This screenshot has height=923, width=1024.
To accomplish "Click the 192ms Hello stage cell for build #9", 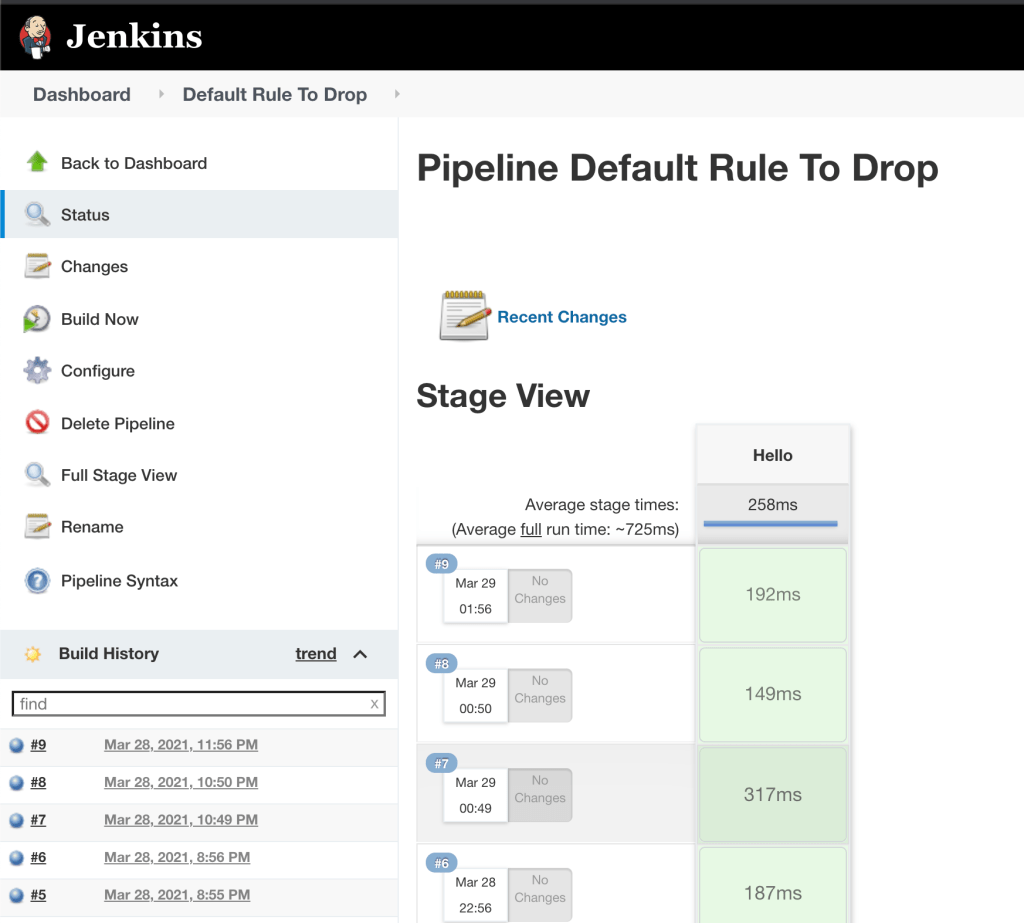I will (x=772, y=595).
